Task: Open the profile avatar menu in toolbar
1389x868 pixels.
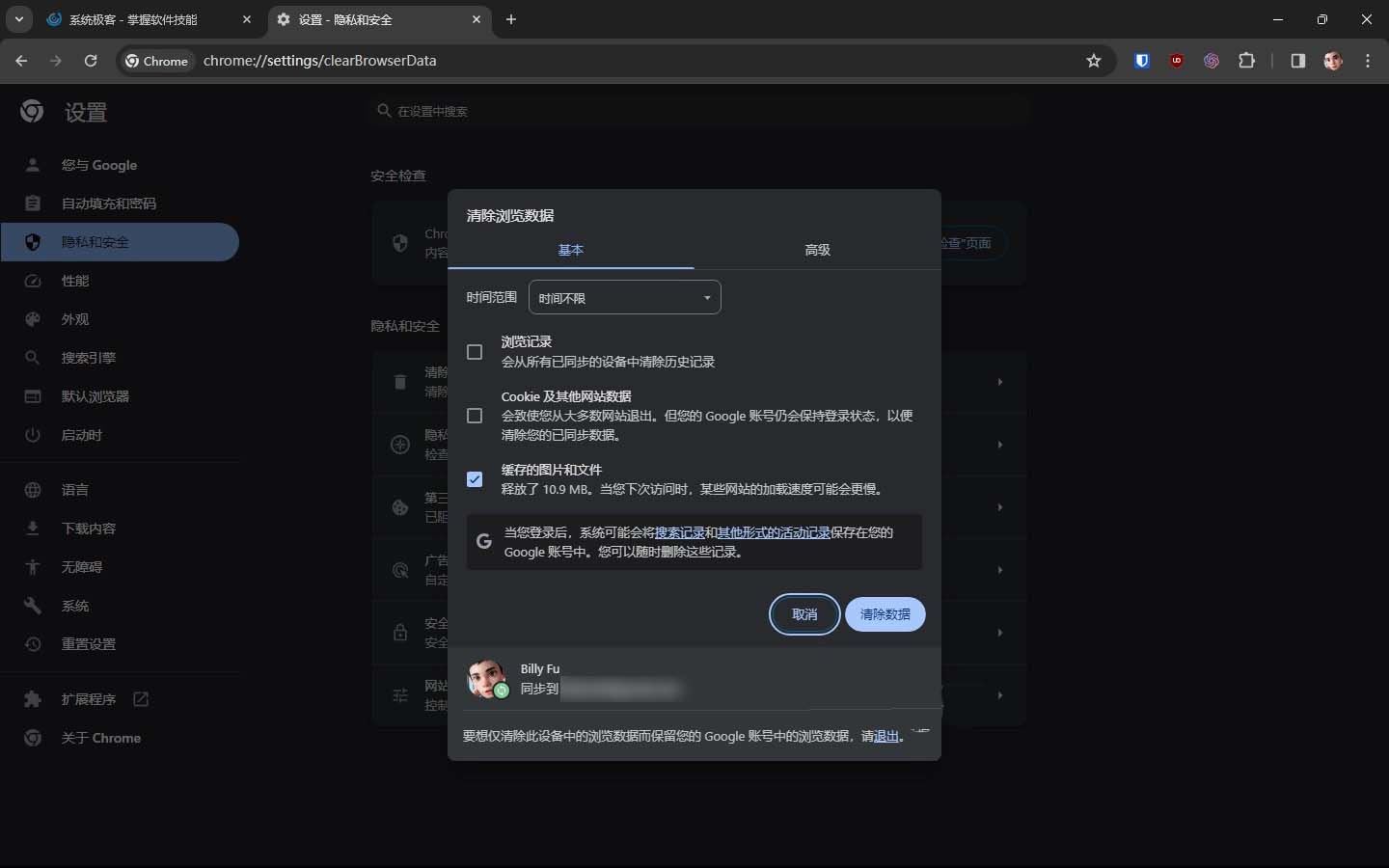Action: click(x=1333, y=61)
